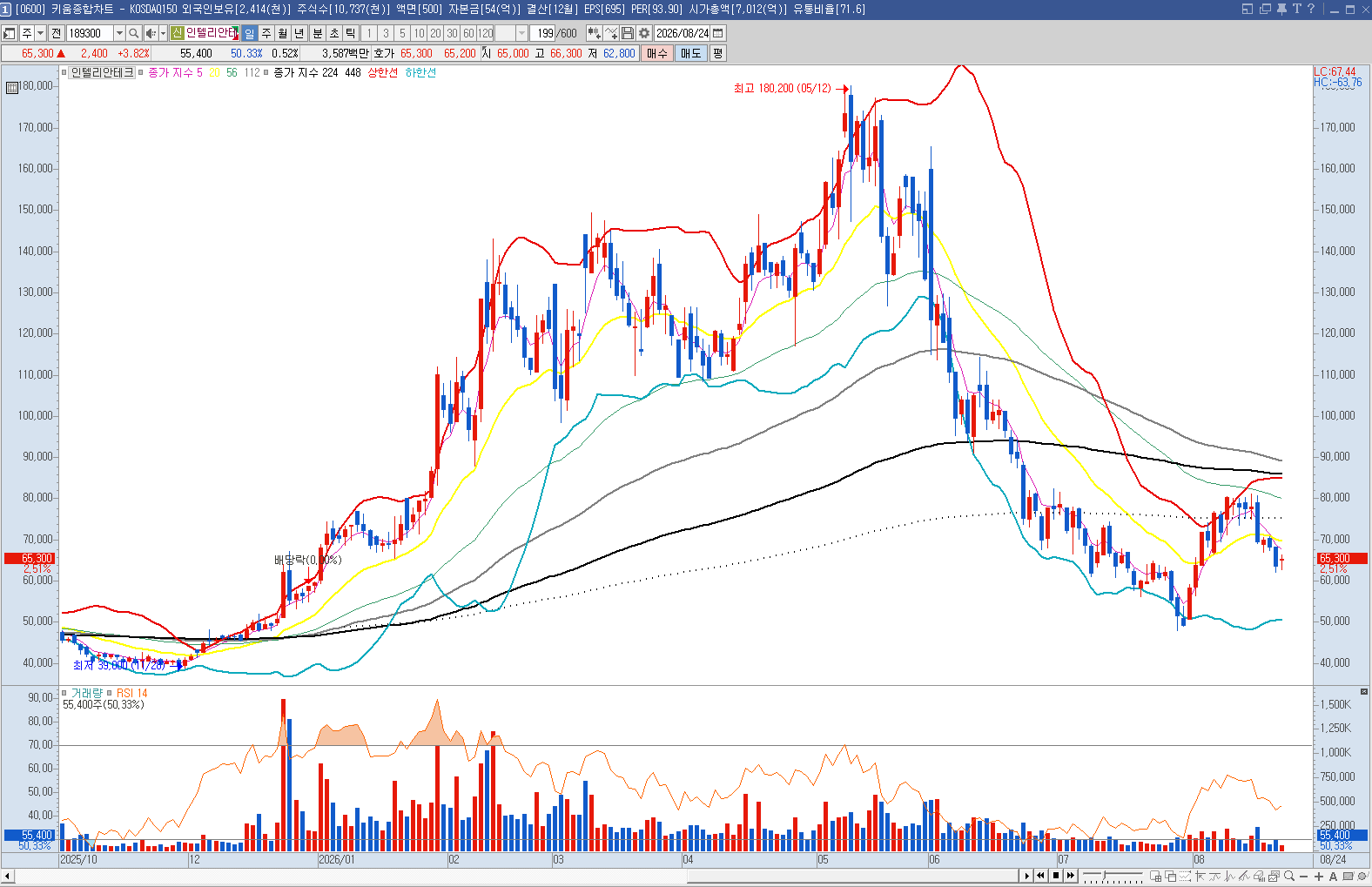Click the LC:67.44 indicator text
The image size is (1372, 887).
click(1335, 71)
